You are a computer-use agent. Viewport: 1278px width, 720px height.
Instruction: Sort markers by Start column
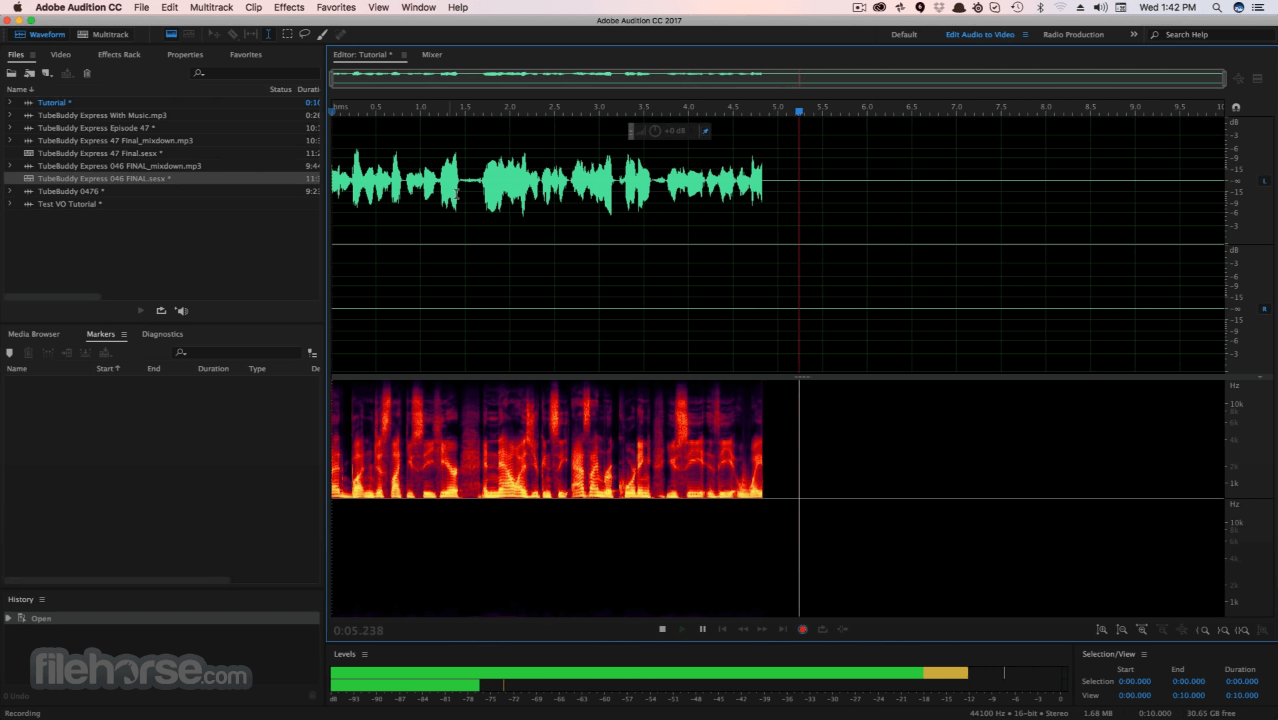coord(108,369)
